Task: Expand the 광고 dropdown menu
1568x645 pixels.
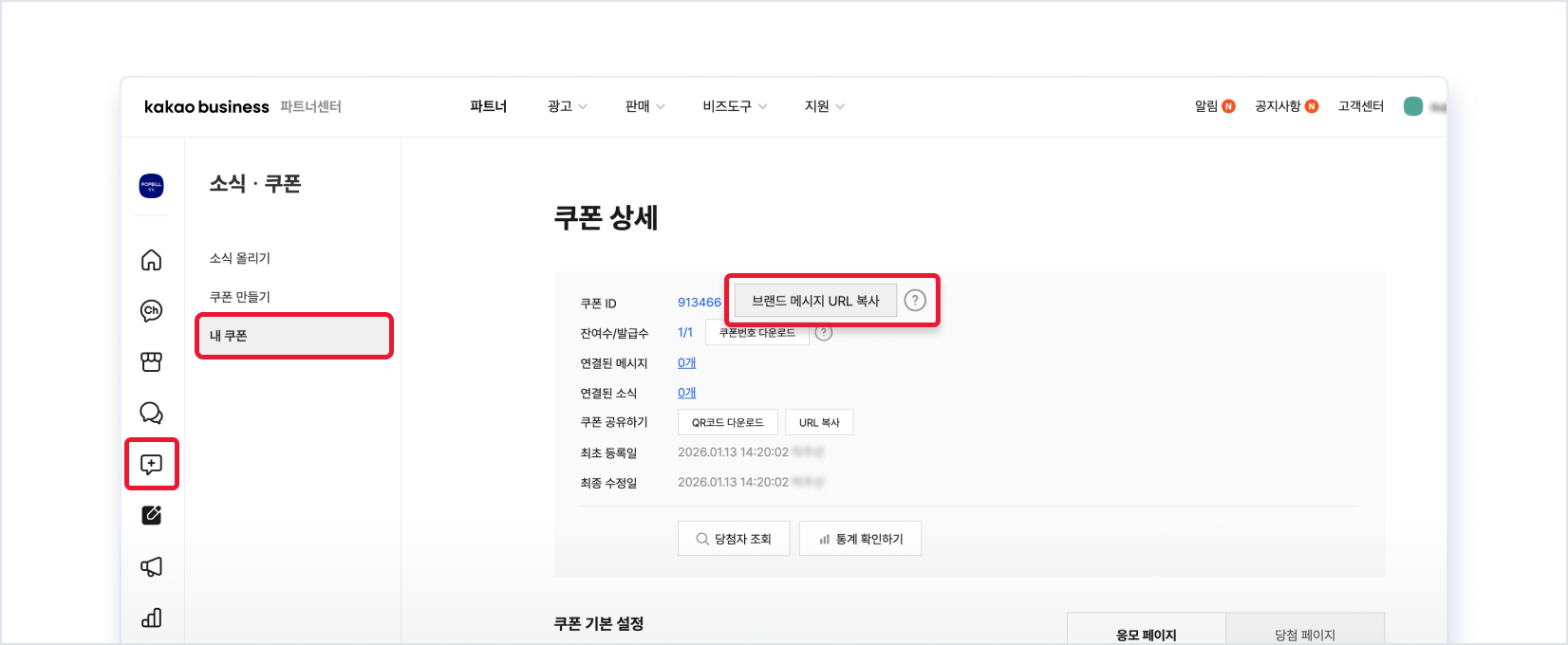Action: pos(567,106)
